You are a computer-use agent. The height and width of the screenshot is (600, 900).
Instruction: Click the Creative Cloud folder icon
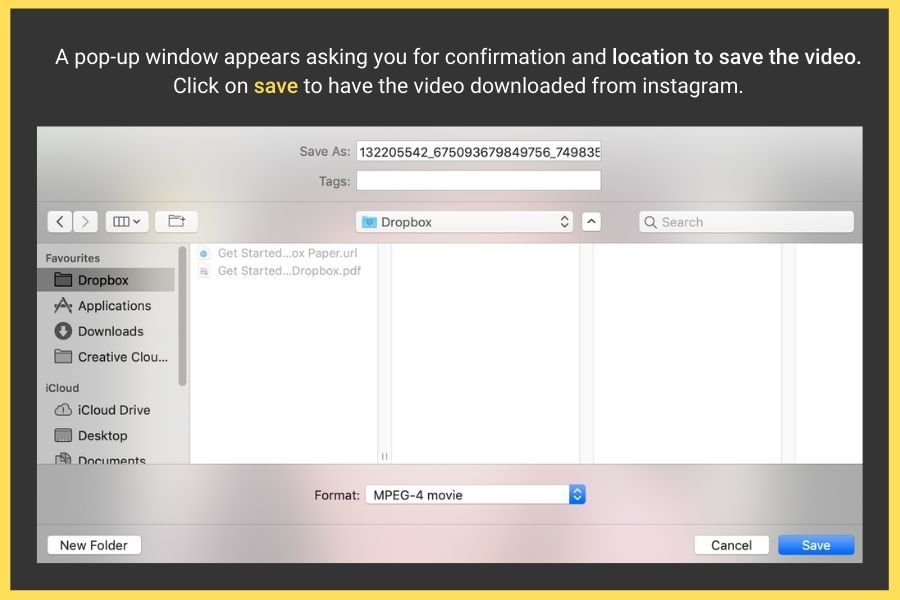click(x=63, y=357)
